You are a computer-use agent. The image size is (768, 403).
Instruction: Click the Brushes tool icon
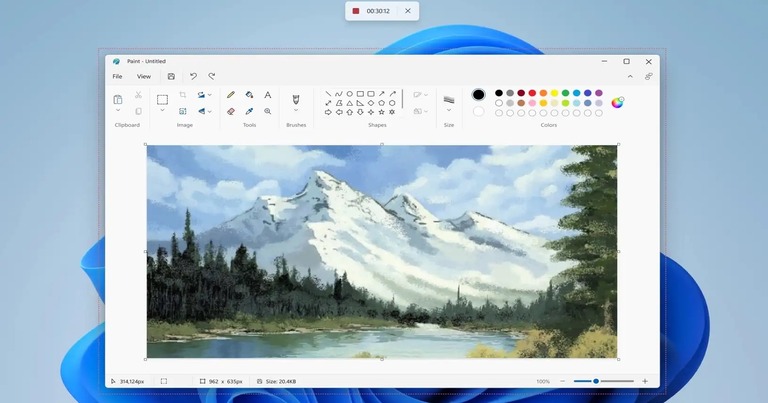[296, 99]
